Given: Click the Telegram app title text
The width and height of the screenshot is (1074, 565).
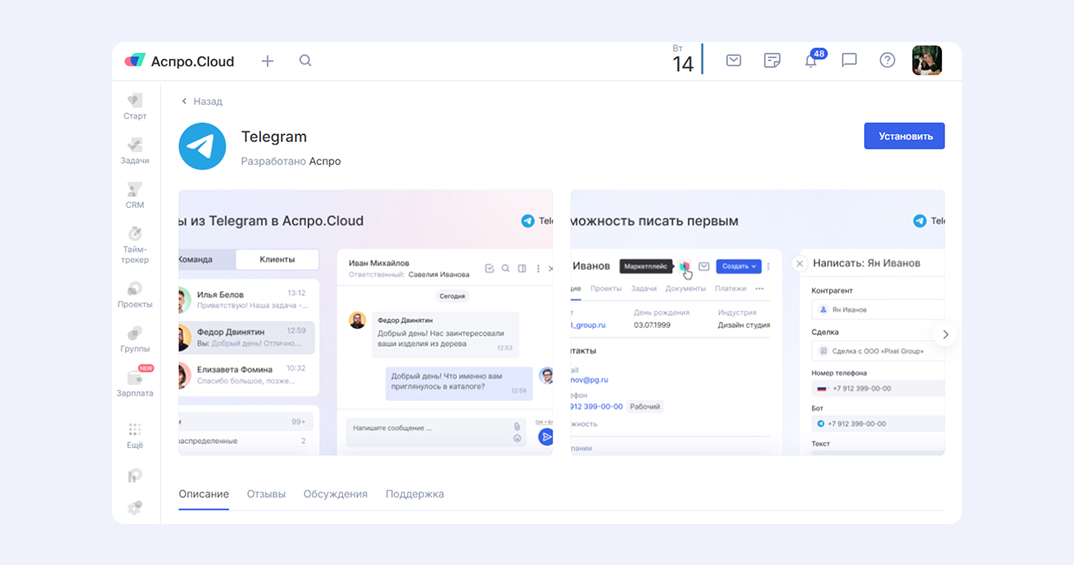Looking at the screenshot, I should pos(274,137).
